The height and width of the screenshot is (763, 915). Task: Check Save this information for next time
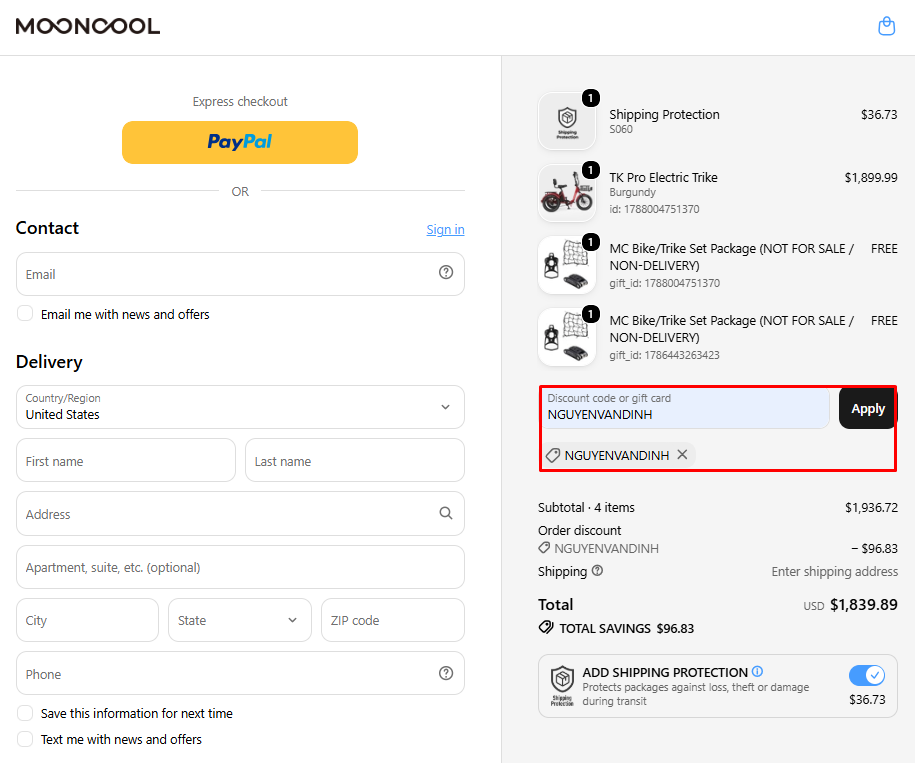(x=25, y=713)
